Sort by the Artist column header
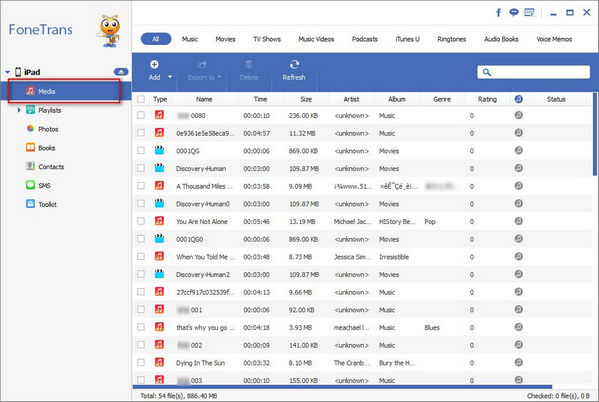Screen dimensions: 599x402 (351, 99)
